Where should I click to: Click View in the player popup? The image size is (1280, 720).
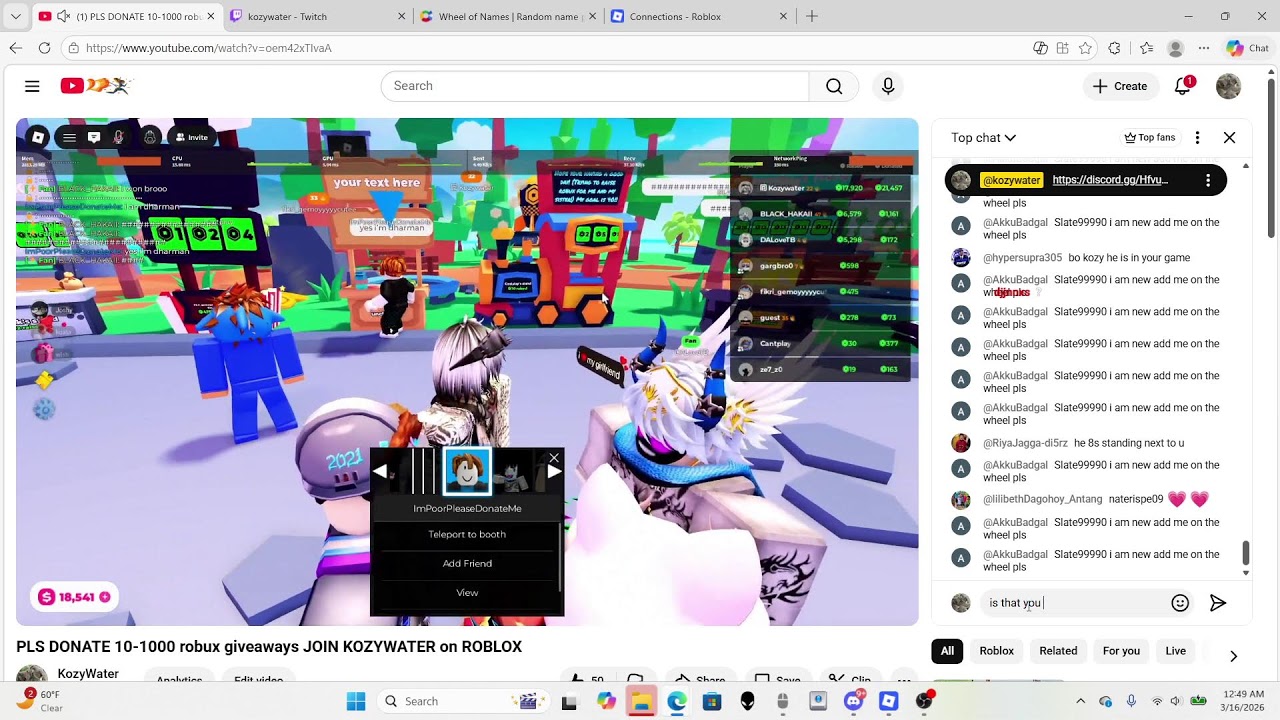[x=467, y=593]
